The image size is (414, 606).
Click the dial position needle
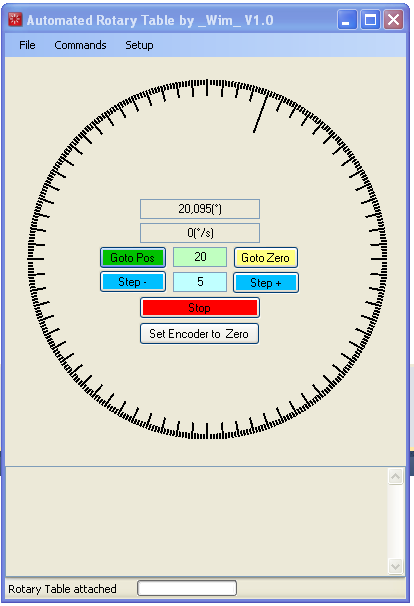(x=260, y=114)
